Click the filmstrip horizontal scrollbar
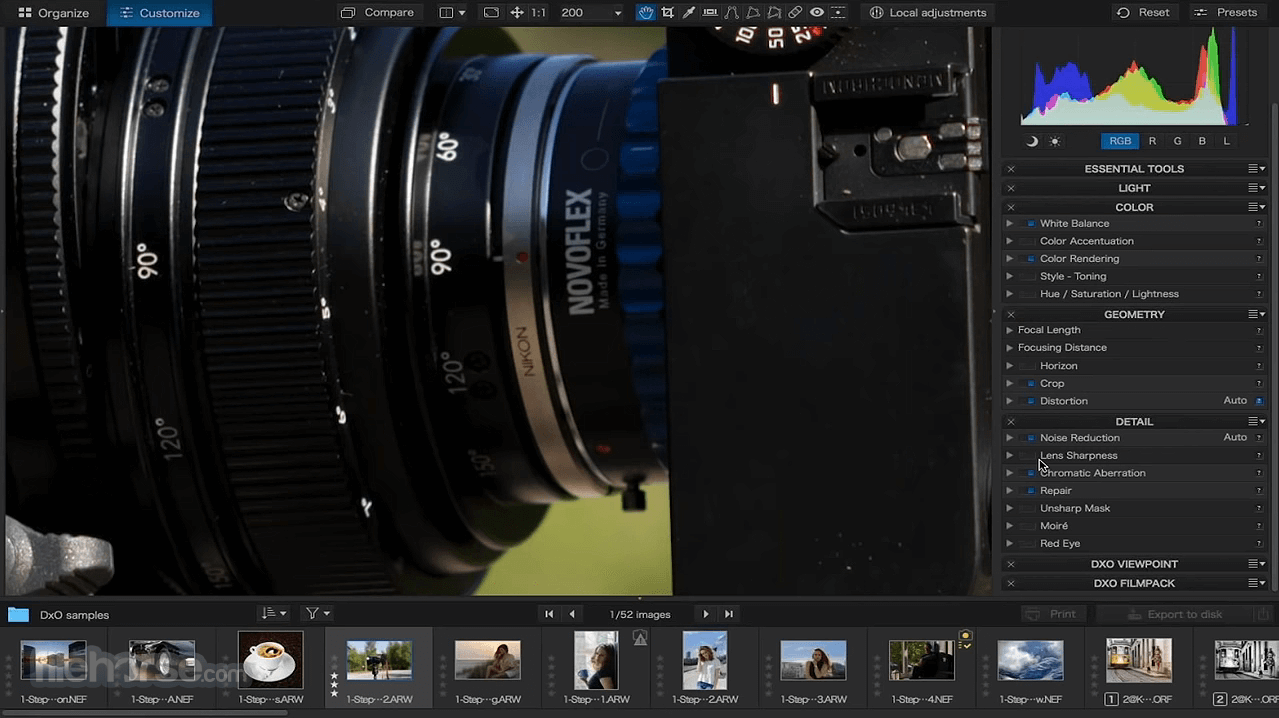The width and height of the screenshot is (1279, 718). pyautogui.click(x=145, y=712)
